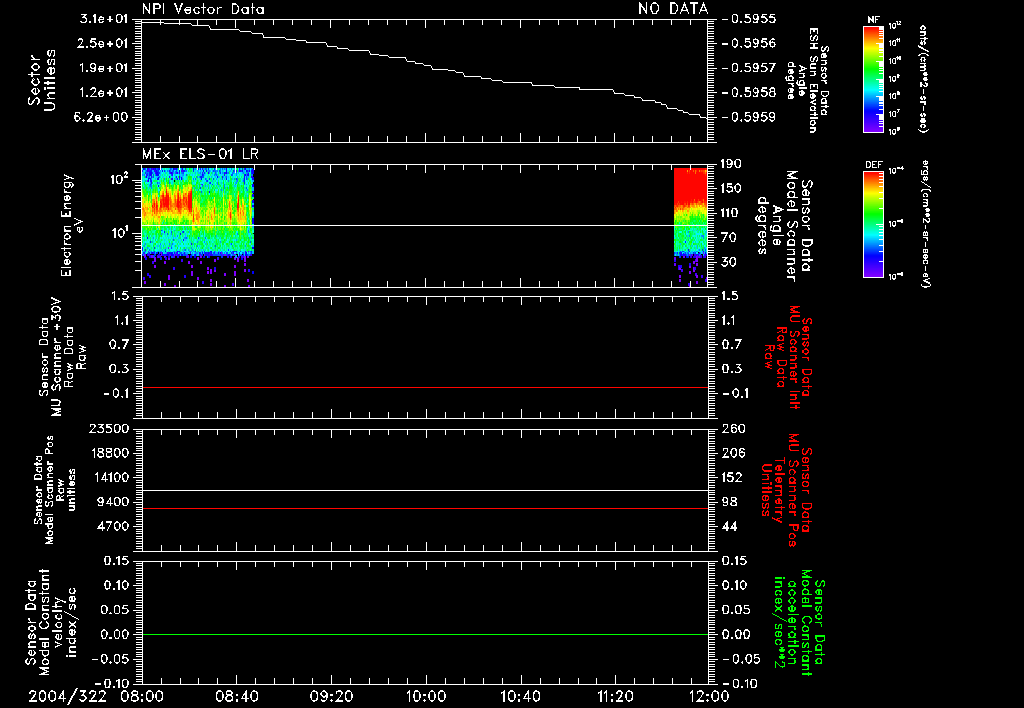Viewport: 1024px width, 708px height.
Task: Click the '206' telemetry axis value
Action: pos(733,453)
